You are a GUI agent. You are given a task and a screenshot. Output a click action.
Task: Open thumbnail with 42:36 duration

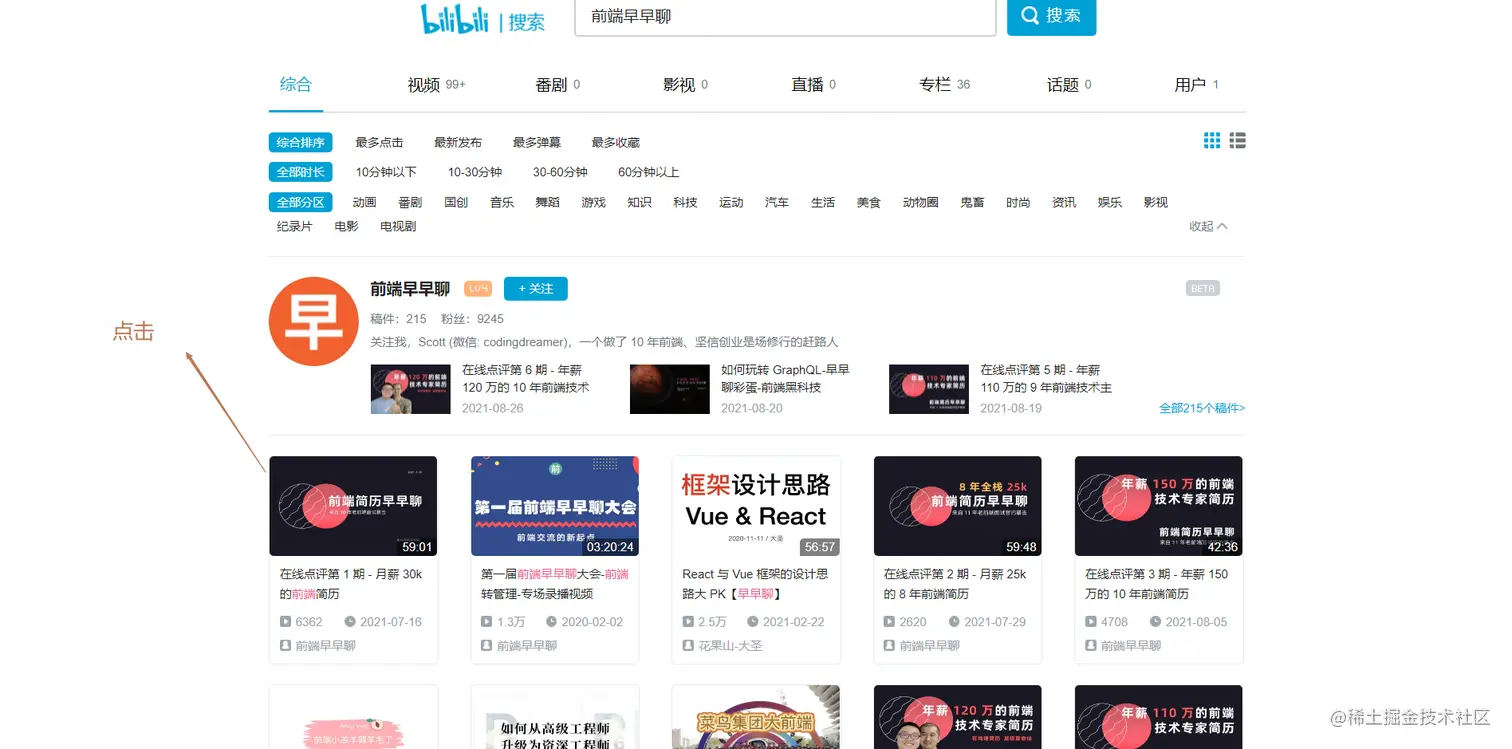point(1159,506)
